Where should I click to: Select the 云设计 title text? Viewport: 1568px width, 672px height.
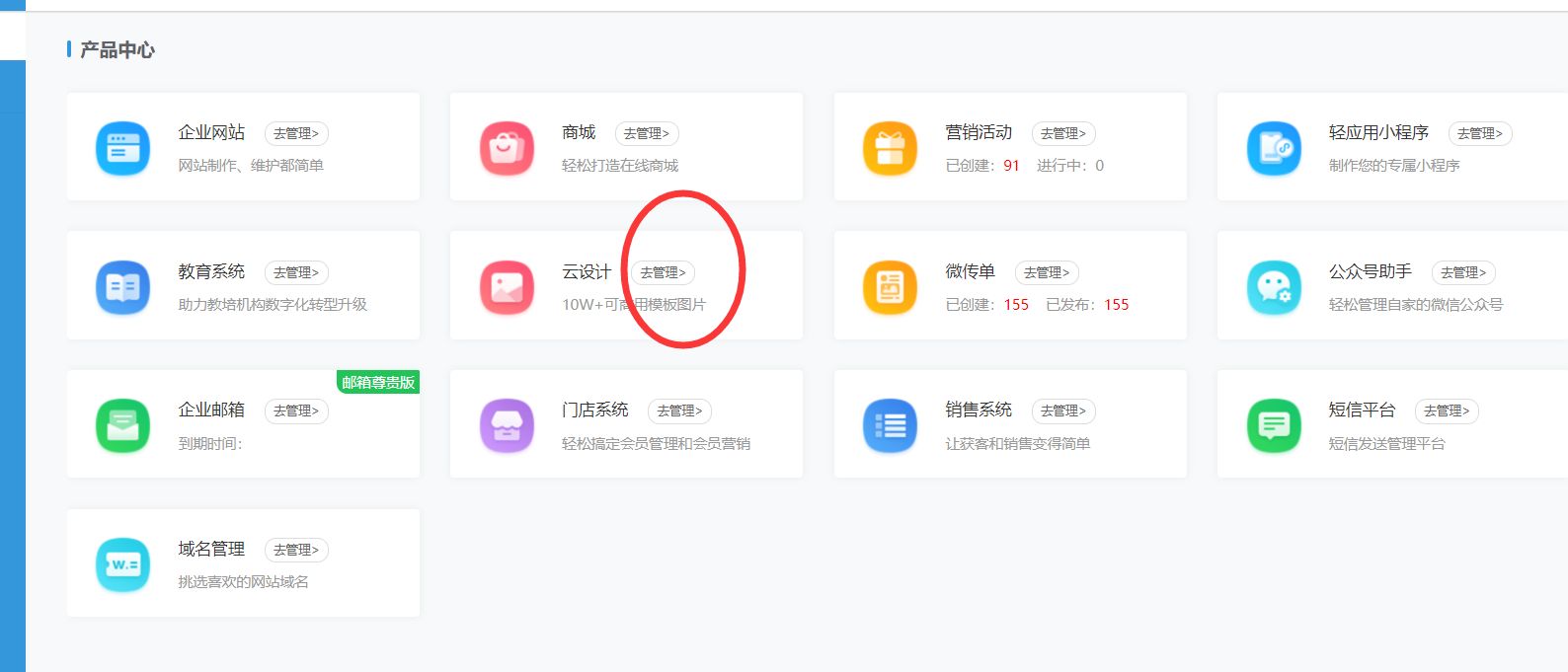tap(587, 271)
